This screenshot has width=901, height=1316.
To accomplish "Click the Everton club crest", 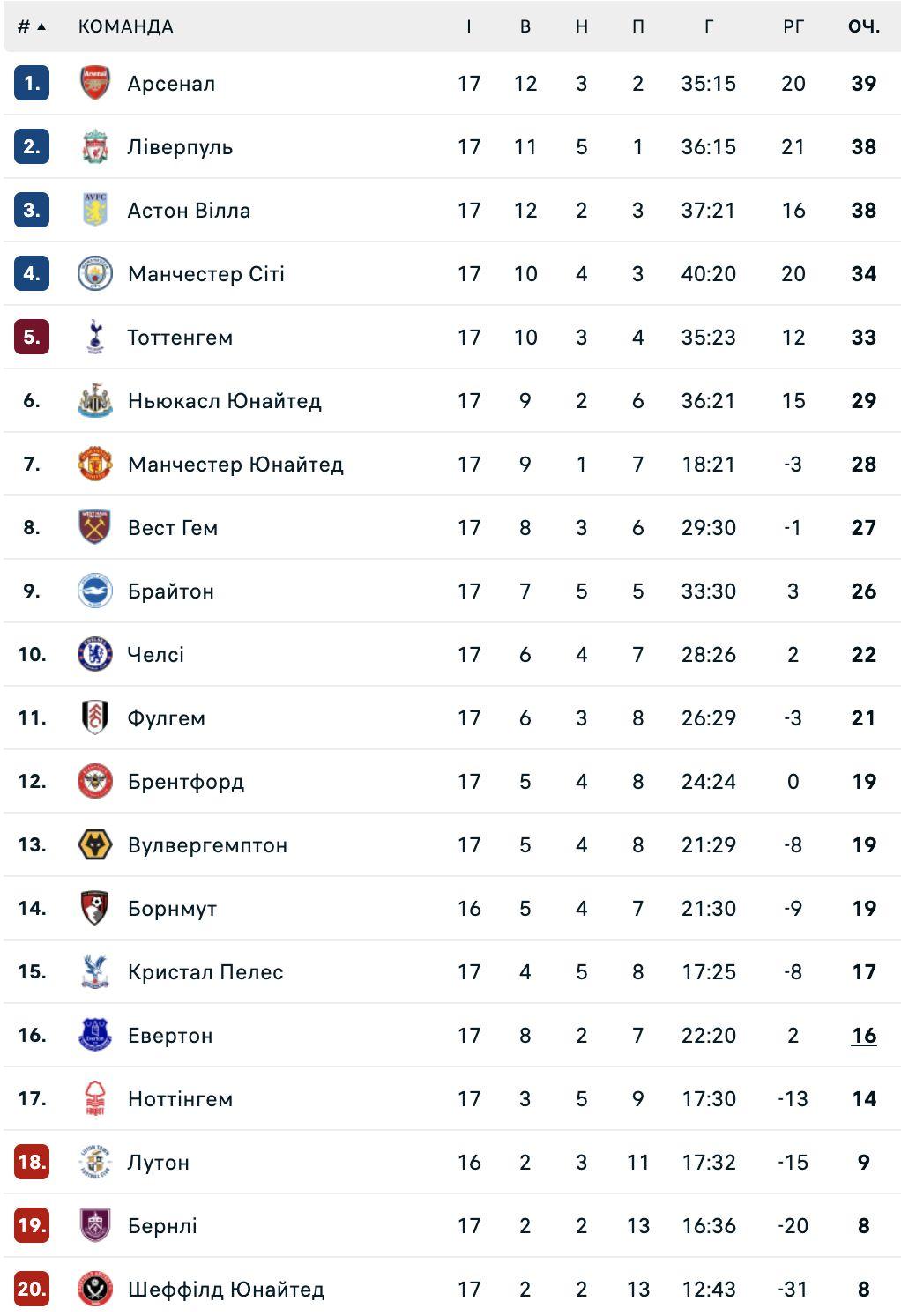I will pyautogui.click(x=94, y=1036).
